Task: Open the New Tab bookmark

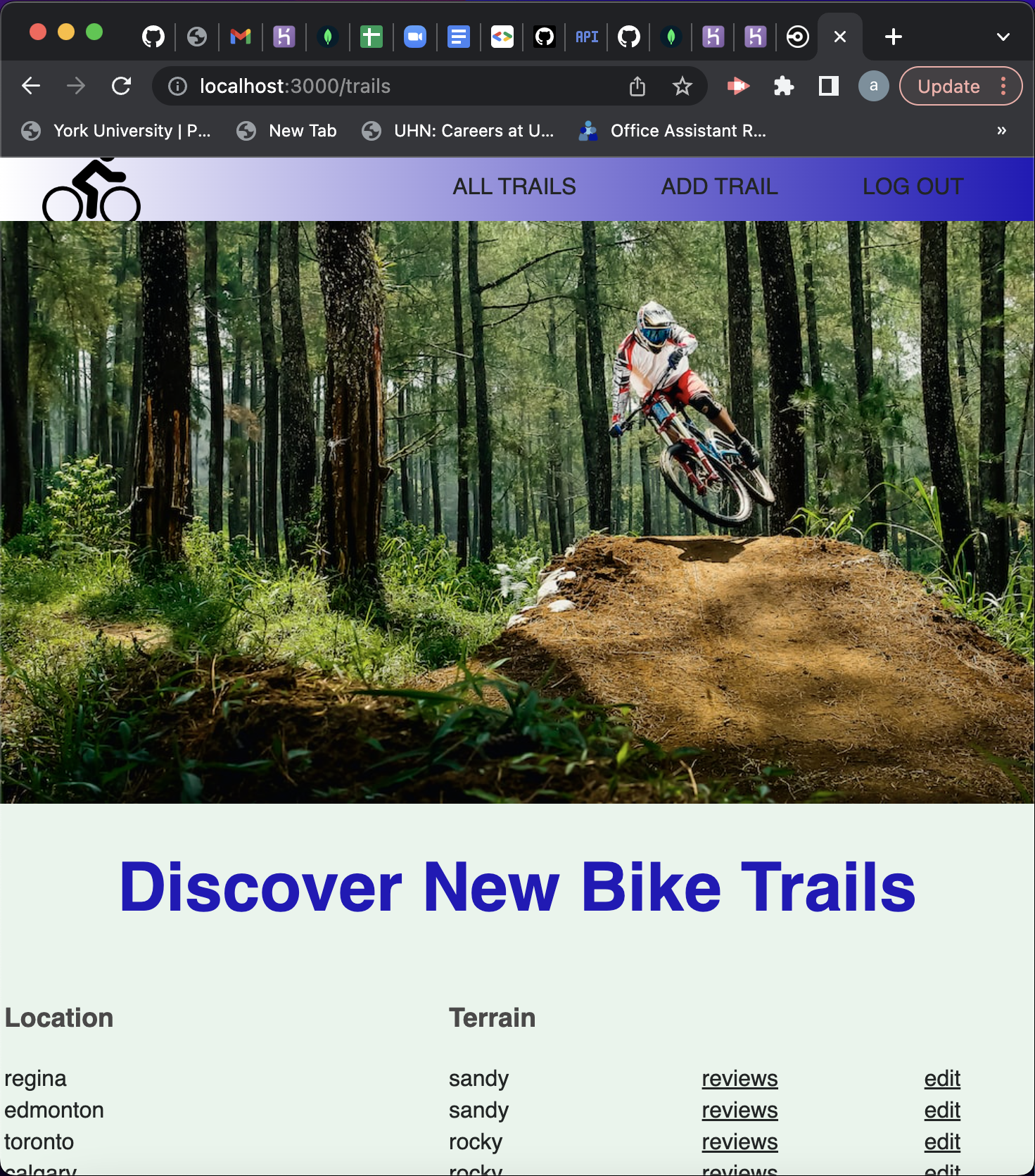Action: click(287, 131)
